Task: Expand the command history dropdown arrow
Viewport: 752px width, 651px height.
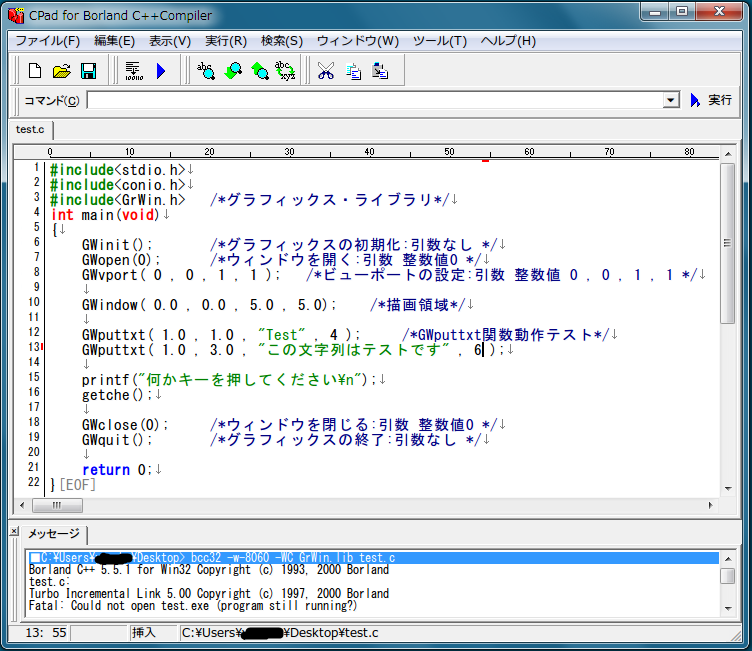Action: (671, 100)
